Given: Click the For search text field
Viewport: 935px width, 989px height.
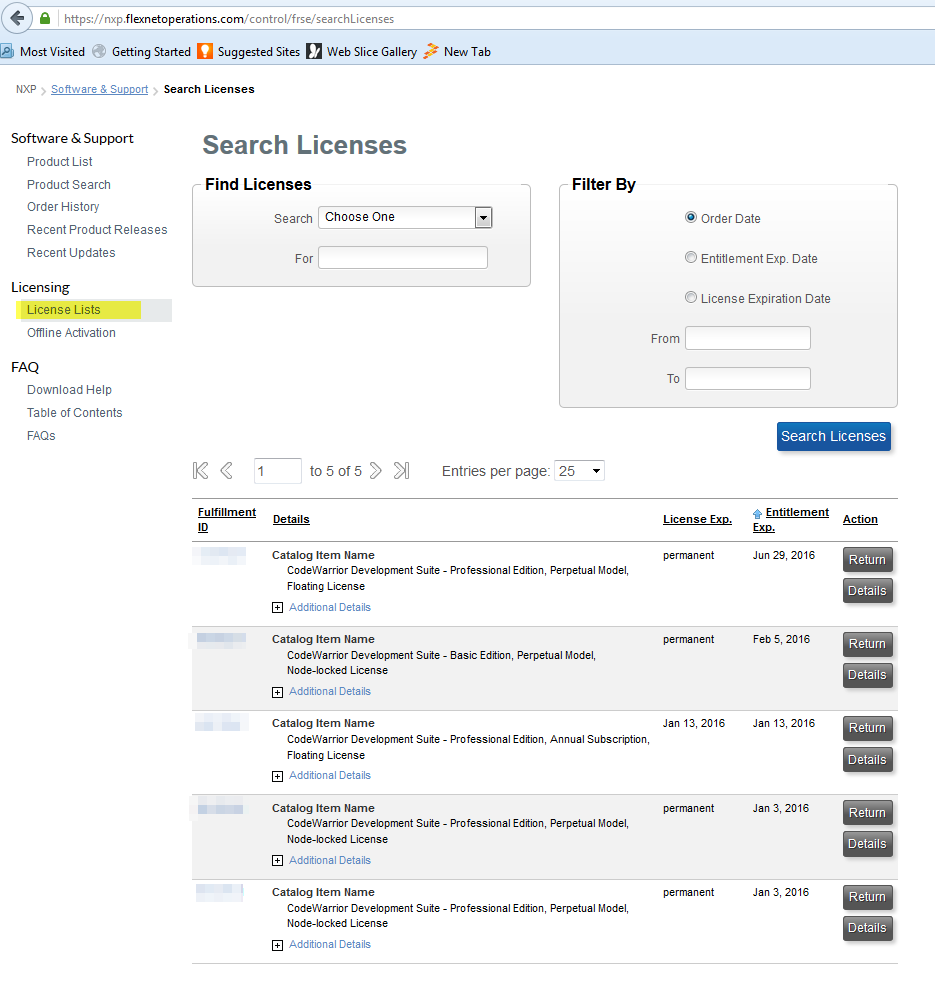Looking at the screenshot, I should 403,257.
